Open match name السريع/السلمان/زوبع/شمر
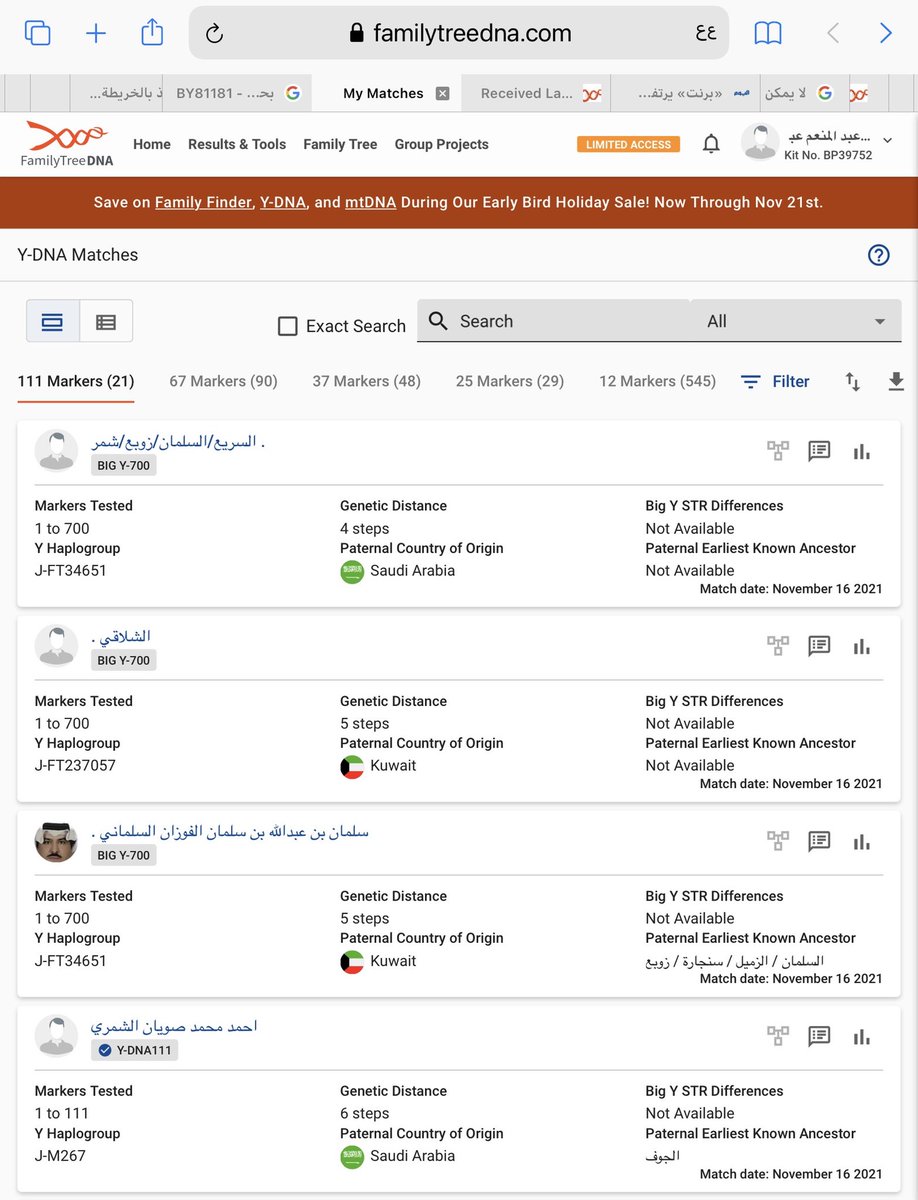 coord(178,442)
